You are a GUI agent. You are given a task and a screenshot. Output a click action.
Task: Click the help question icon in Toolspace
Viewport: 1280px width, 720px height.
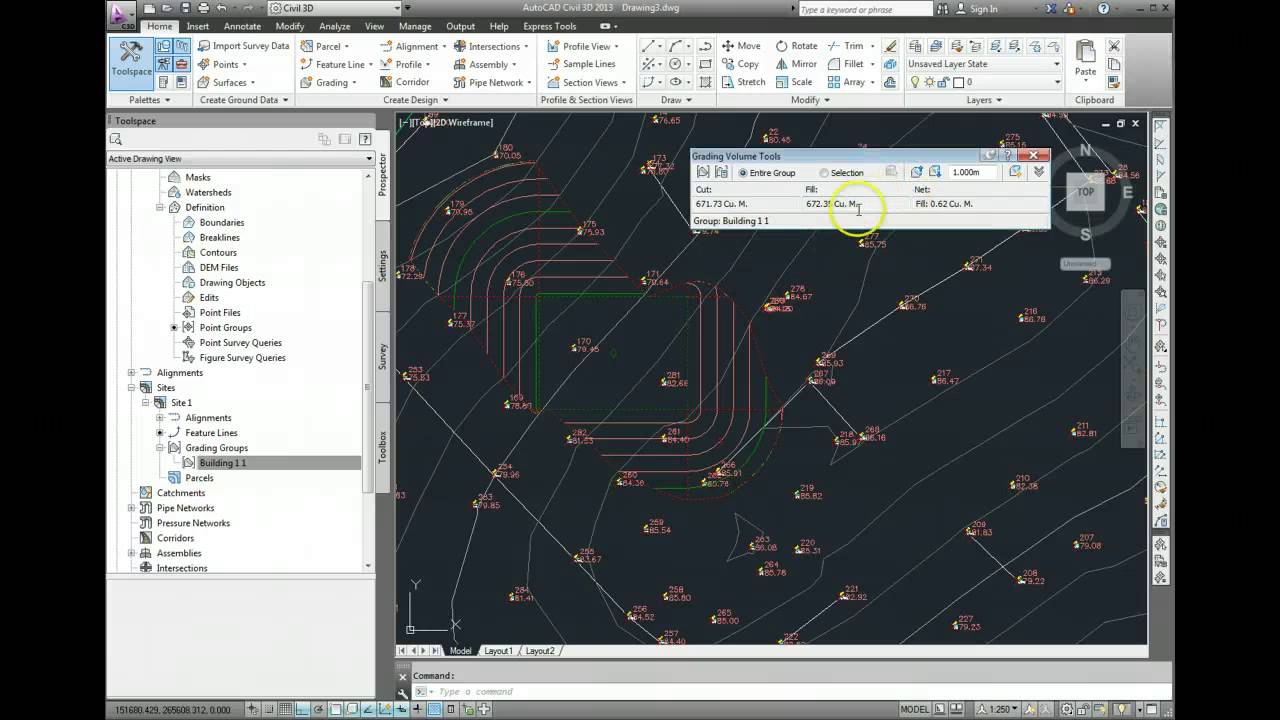(x=365, y=139)
